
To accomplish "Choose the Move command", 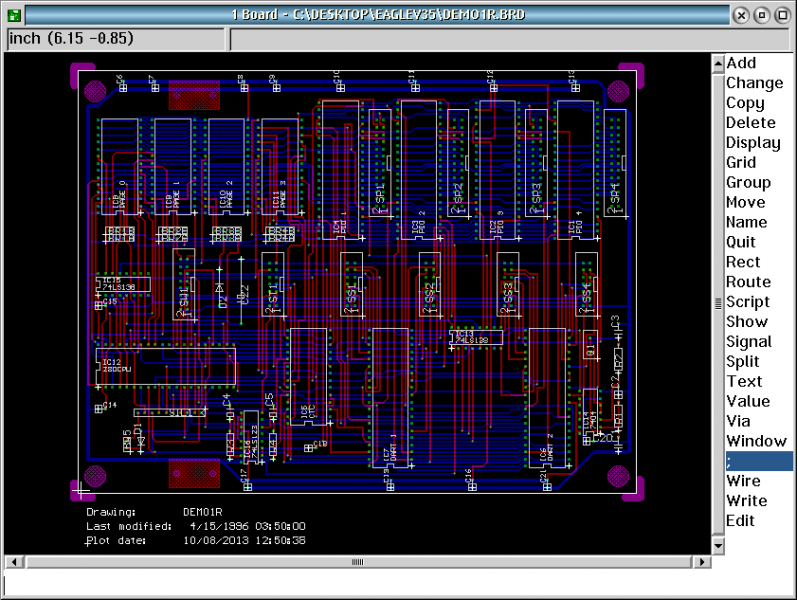I will (746, 202).
